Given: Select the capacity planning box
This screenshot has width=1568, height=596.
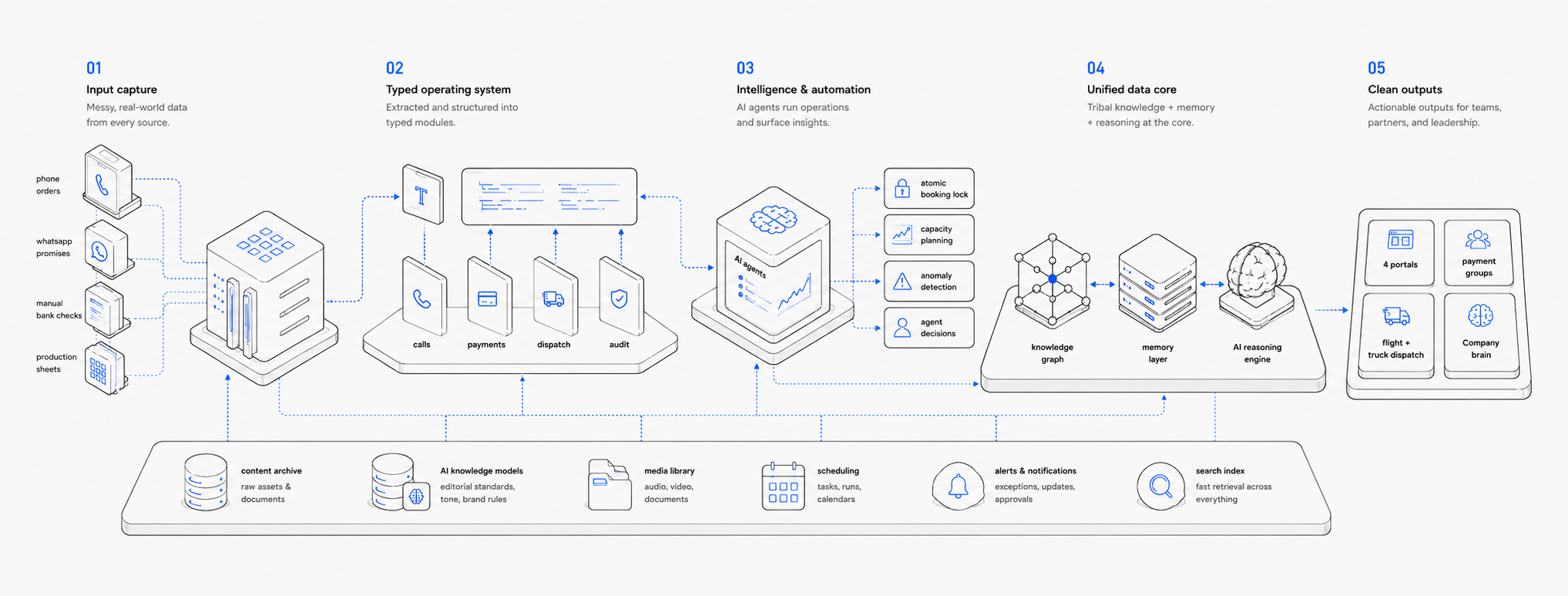Looking at the screenshot, I should tap(929, 234).
